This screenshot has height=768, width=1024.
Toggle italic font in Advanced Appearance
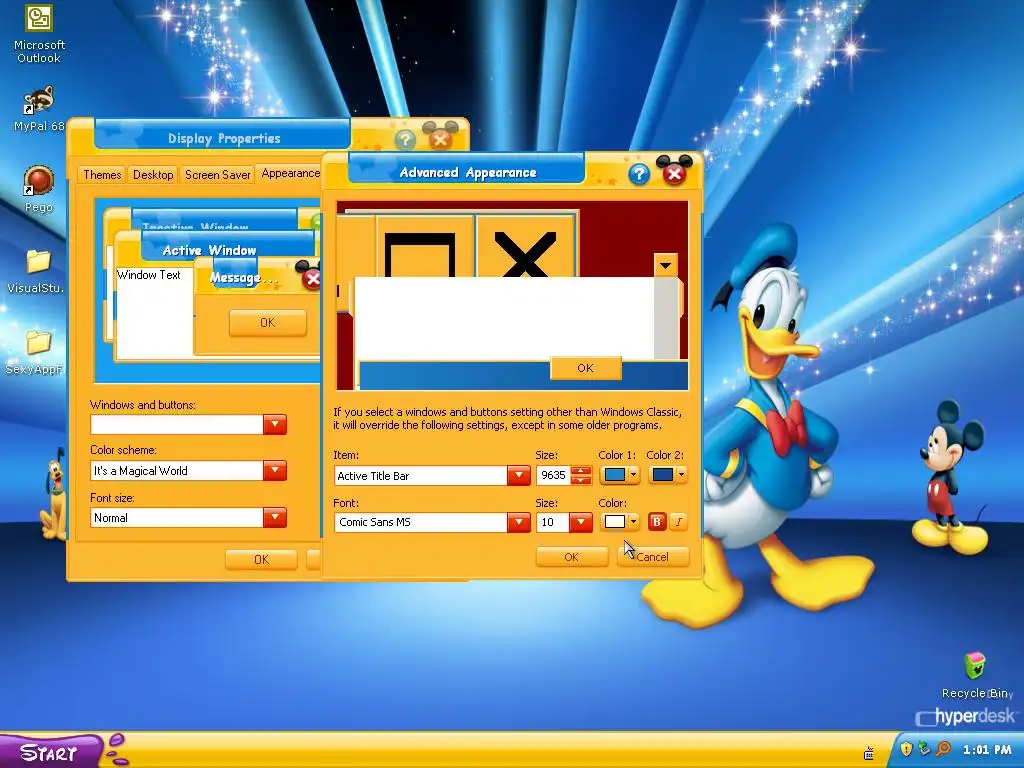click(679, 522)
